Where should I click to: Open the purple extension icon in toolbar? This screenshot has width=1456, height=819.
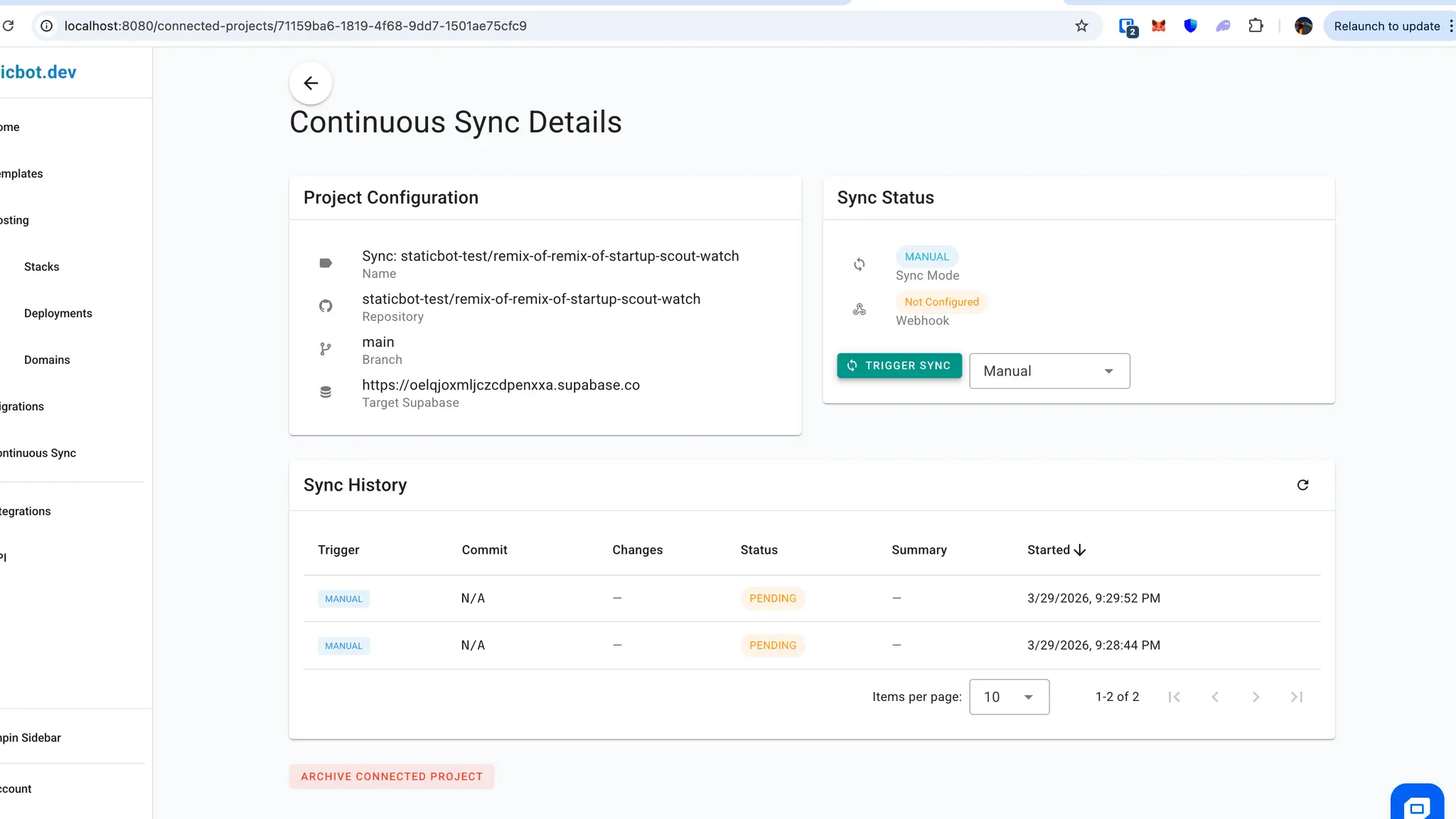(x=1223, y=26)
